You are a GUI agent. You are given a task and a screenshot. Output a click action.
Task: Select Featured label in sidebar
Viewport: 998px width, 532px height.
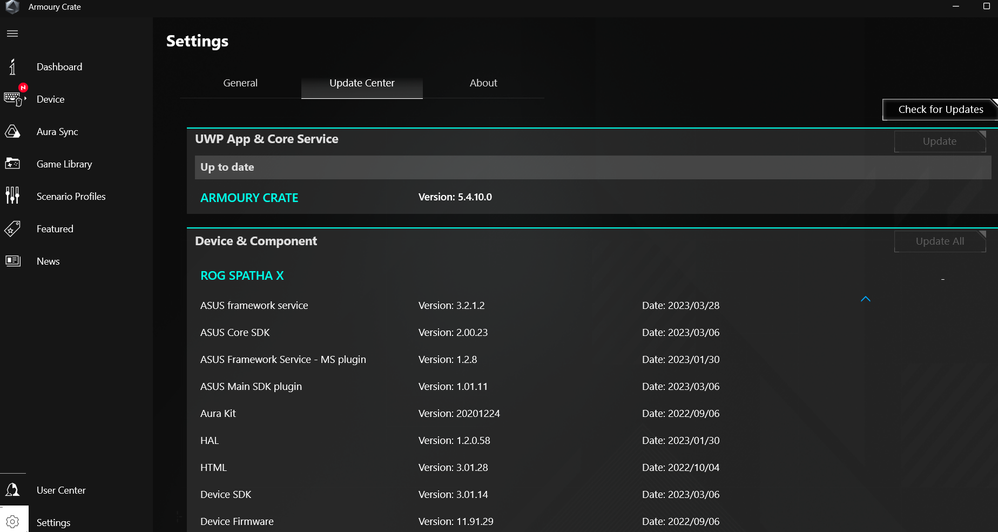point(55,229)
